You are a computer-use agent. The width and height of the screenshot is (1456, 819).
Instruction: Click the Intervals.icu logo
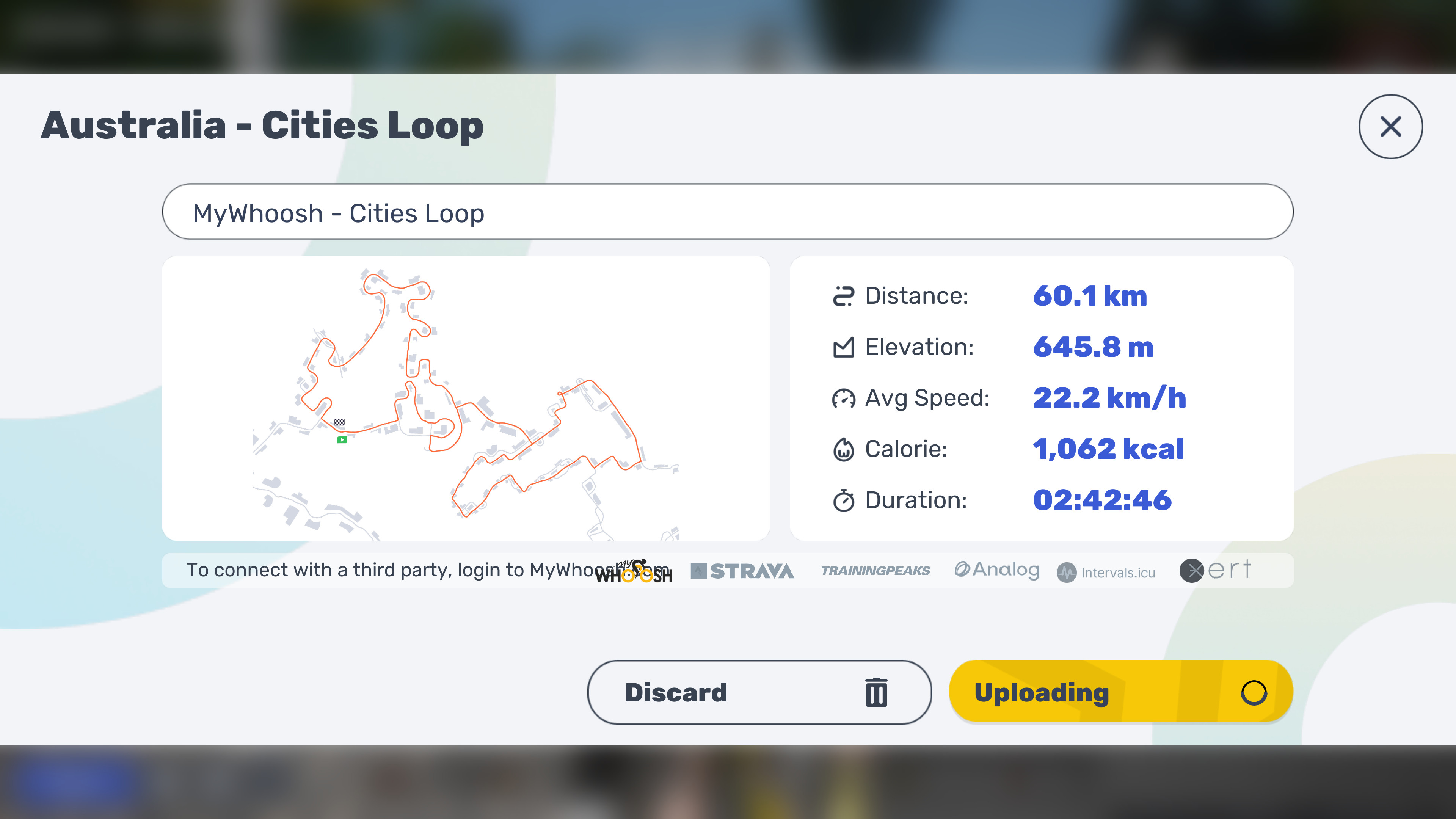[1106, 572]
